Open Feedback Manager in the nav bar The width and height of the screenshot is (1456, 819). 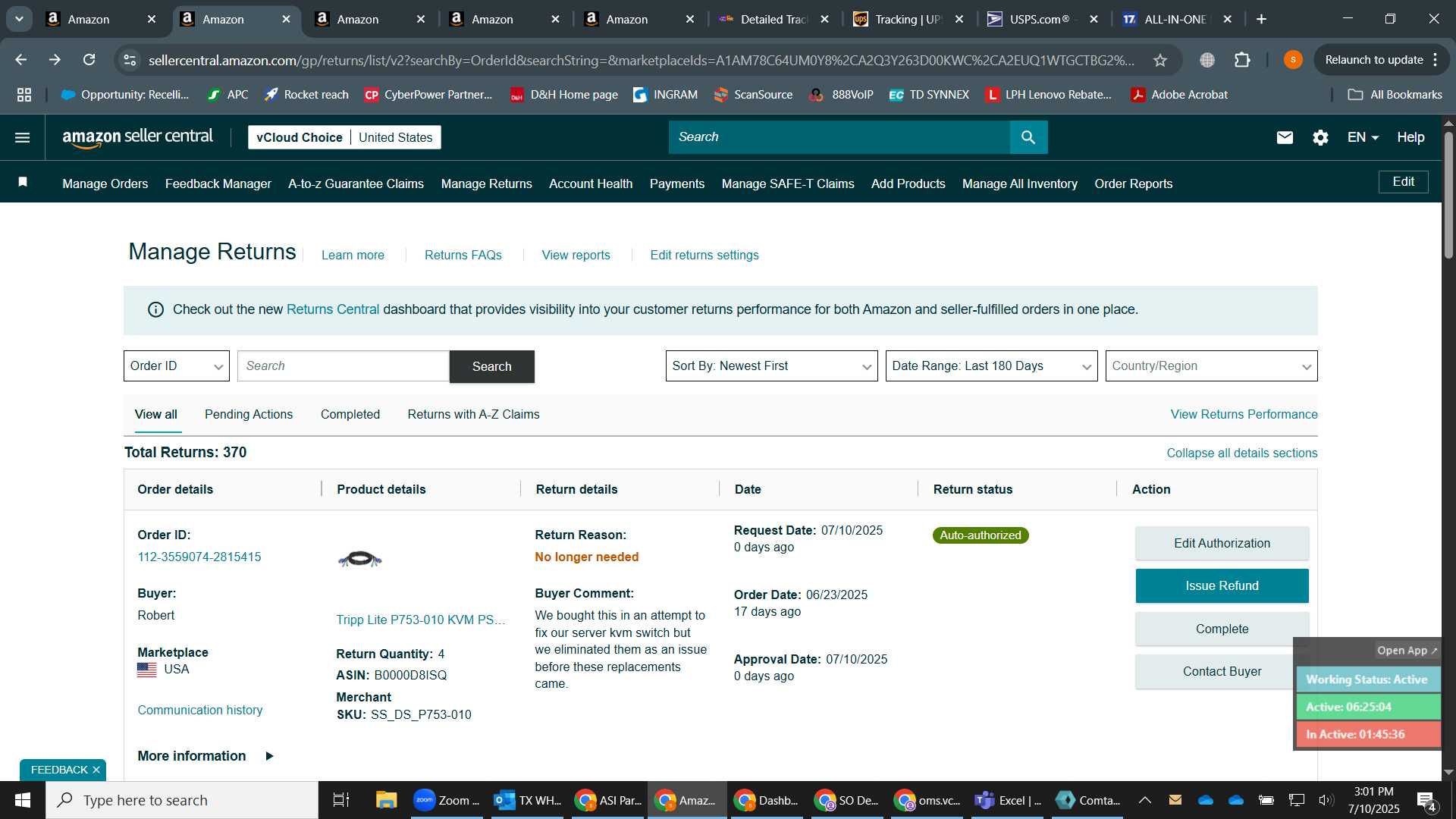pyautogui.click(x=218, y=184)
